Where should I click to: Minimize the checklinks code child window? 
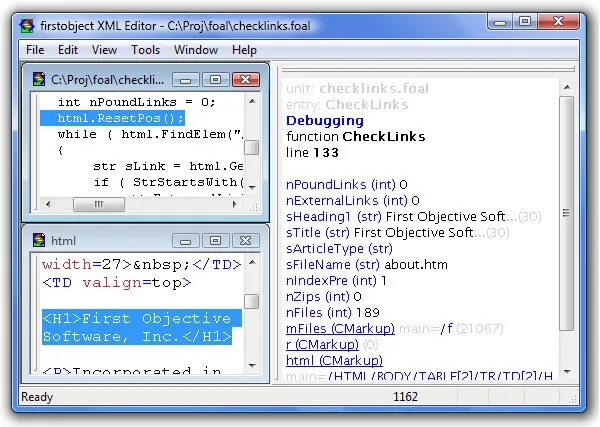click(x=186, y=80)
